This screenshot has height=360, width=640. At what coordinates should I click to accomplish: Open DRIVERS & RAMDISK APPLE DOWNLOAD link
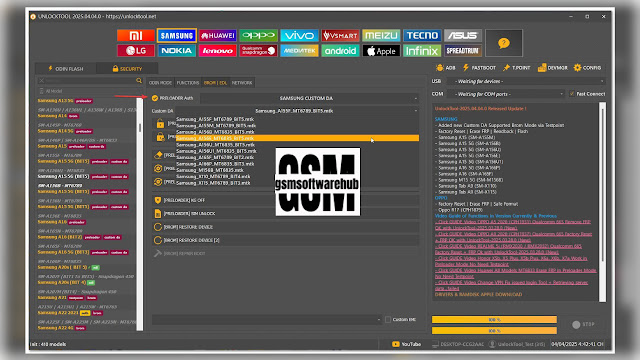click(x=478, y=294)
